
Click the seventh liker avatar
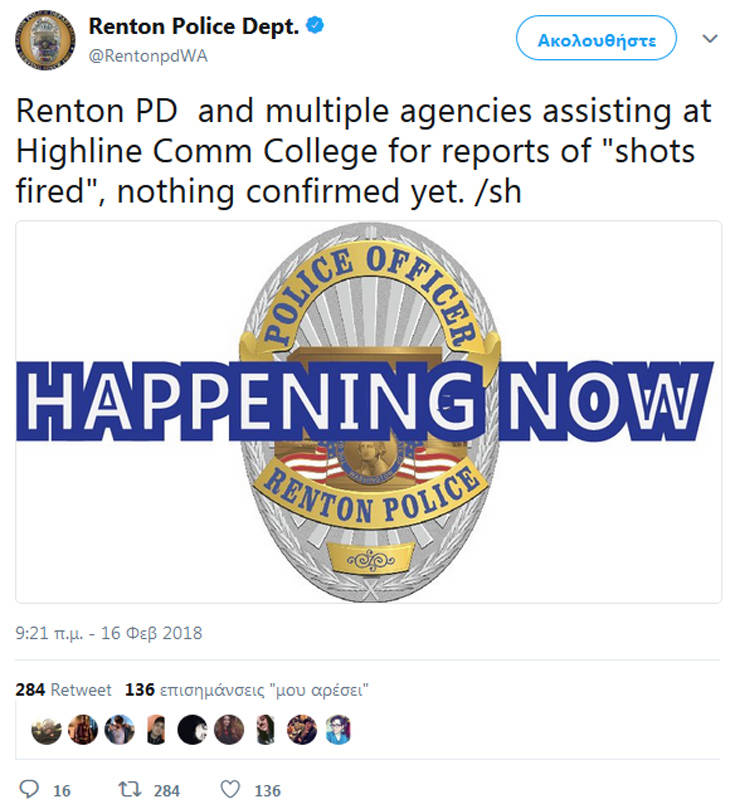point(264,731)
